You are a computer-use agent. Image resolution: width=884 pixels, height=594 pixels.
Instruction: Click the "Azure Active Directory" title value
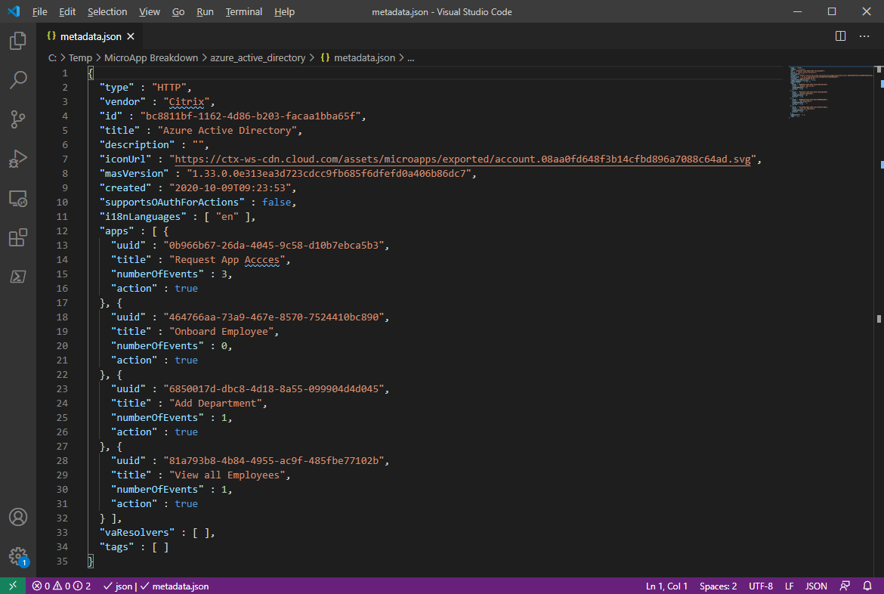227,131
